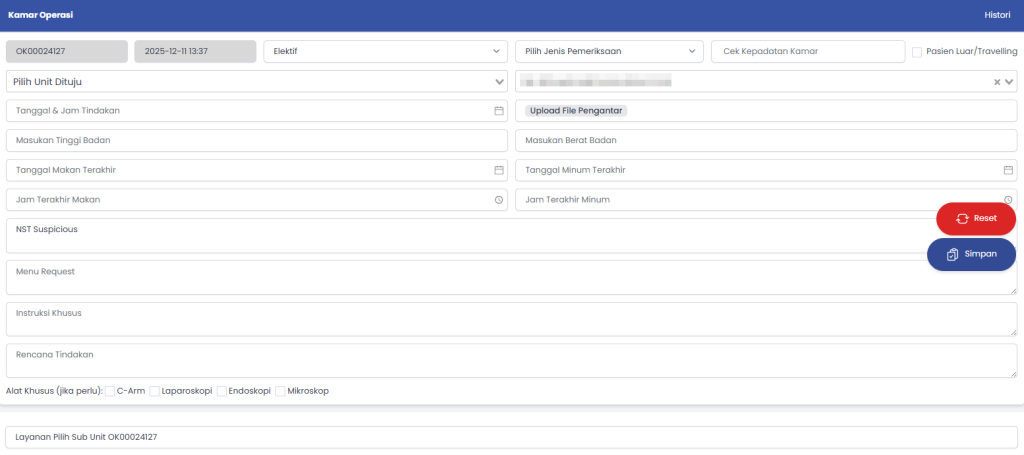
Task: Click the Rencana Tindakan text area
Action: (511, 361)
